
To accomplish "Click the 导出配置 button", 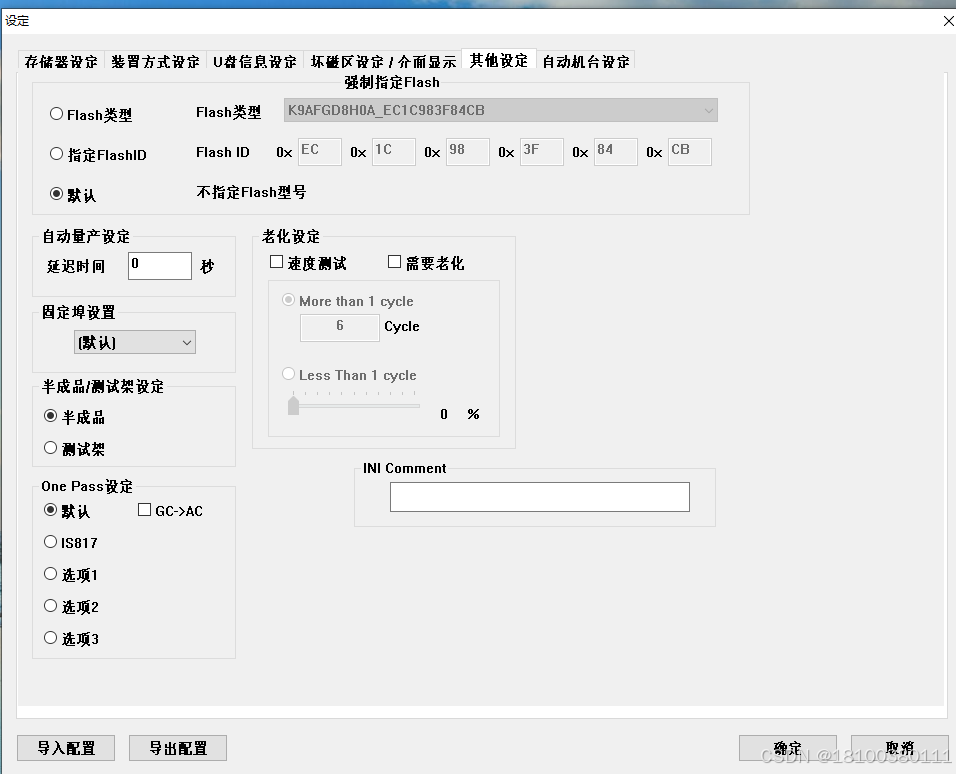I will click(x=177, y=747).
